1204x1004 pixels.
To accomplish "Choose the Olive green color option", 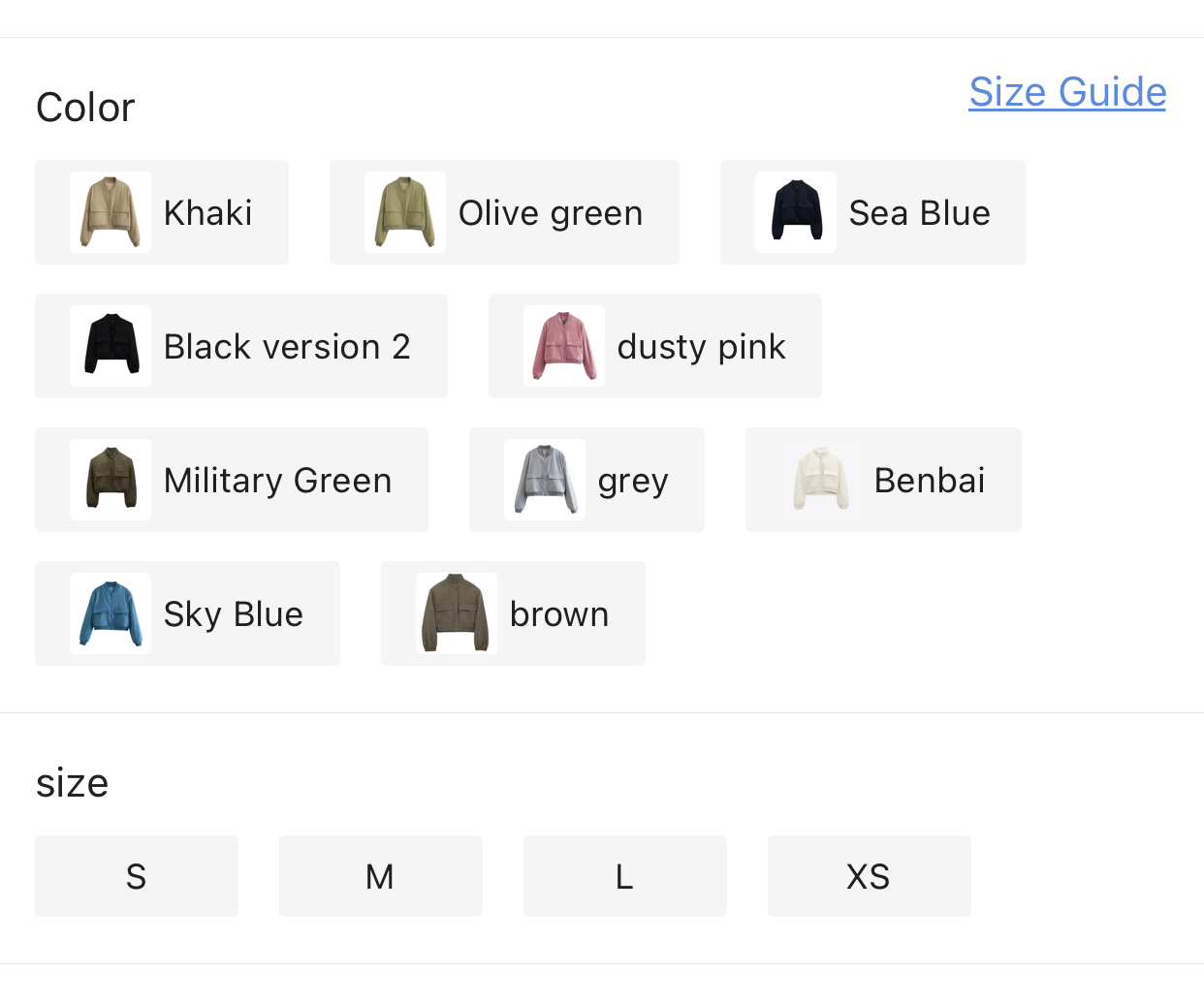I will [504, 212].
